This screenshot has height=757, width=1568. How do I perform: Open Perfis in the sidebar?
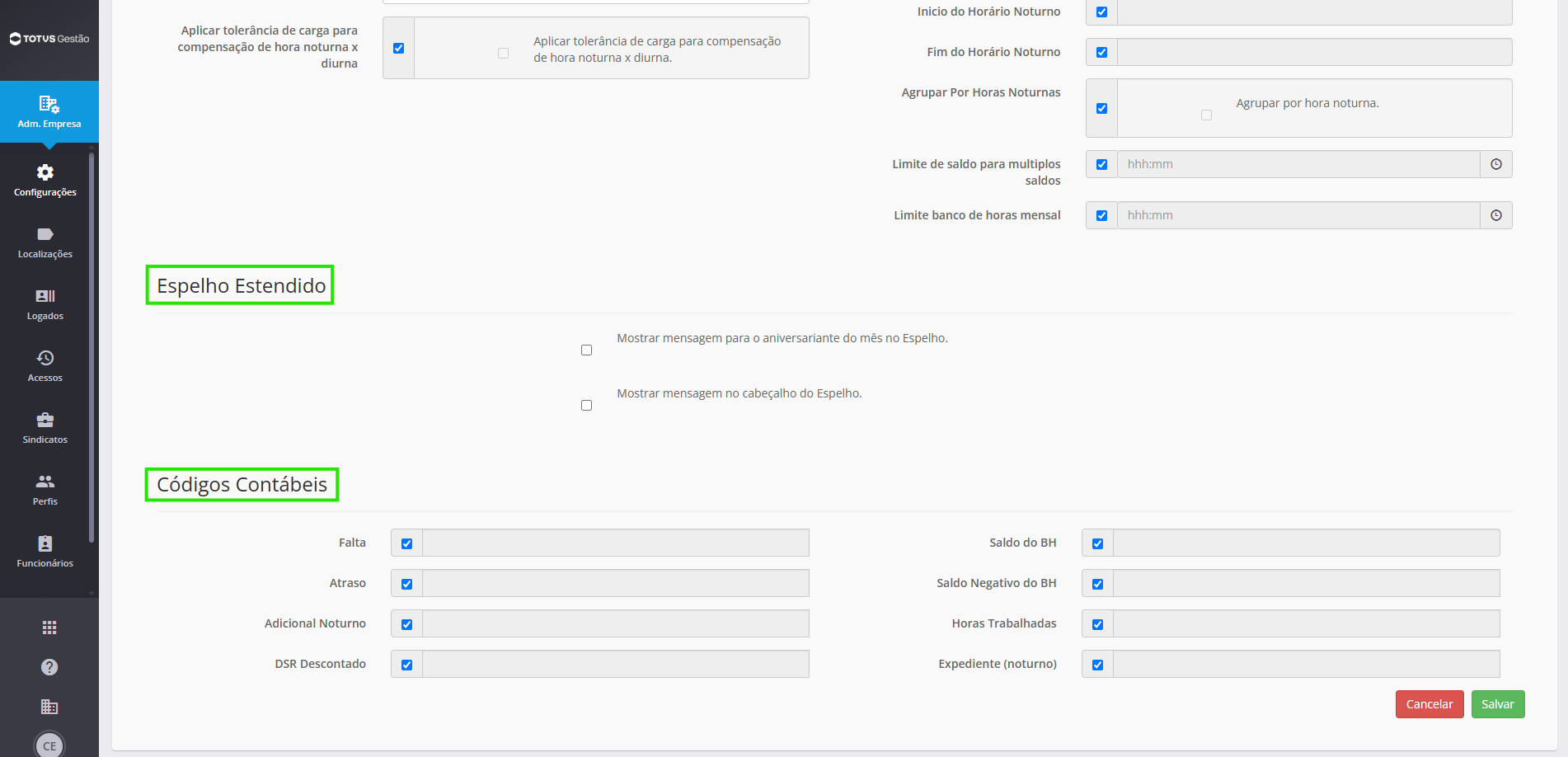(x=45, y=490)
